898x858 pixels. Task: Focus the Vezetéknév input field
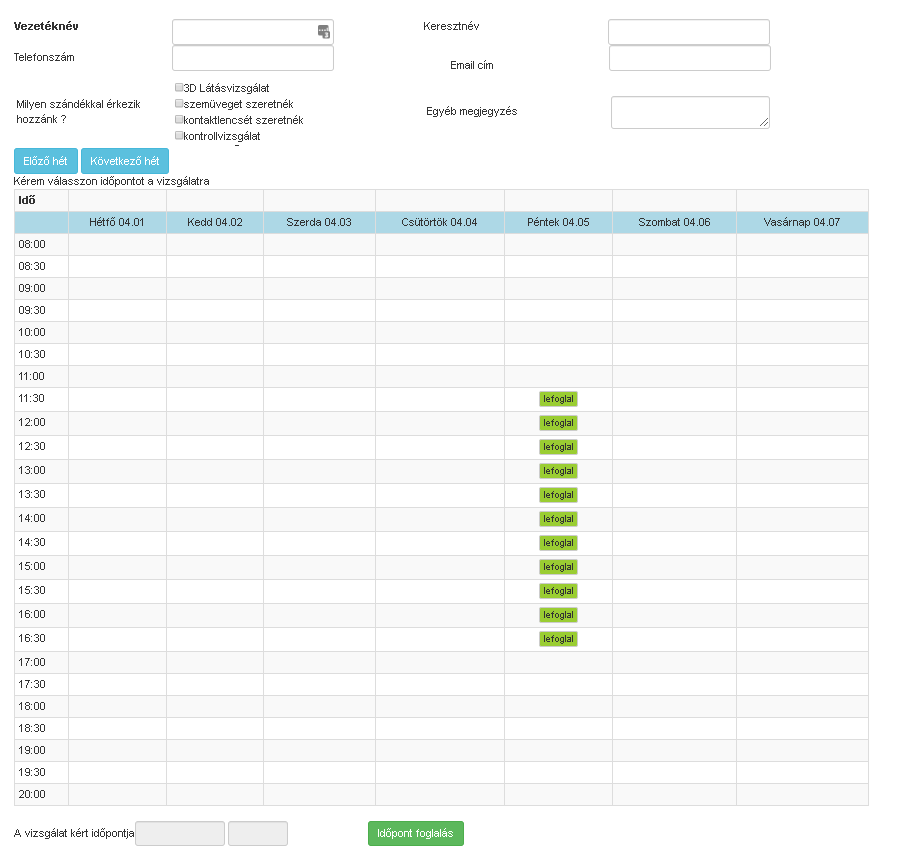[253, 32]
